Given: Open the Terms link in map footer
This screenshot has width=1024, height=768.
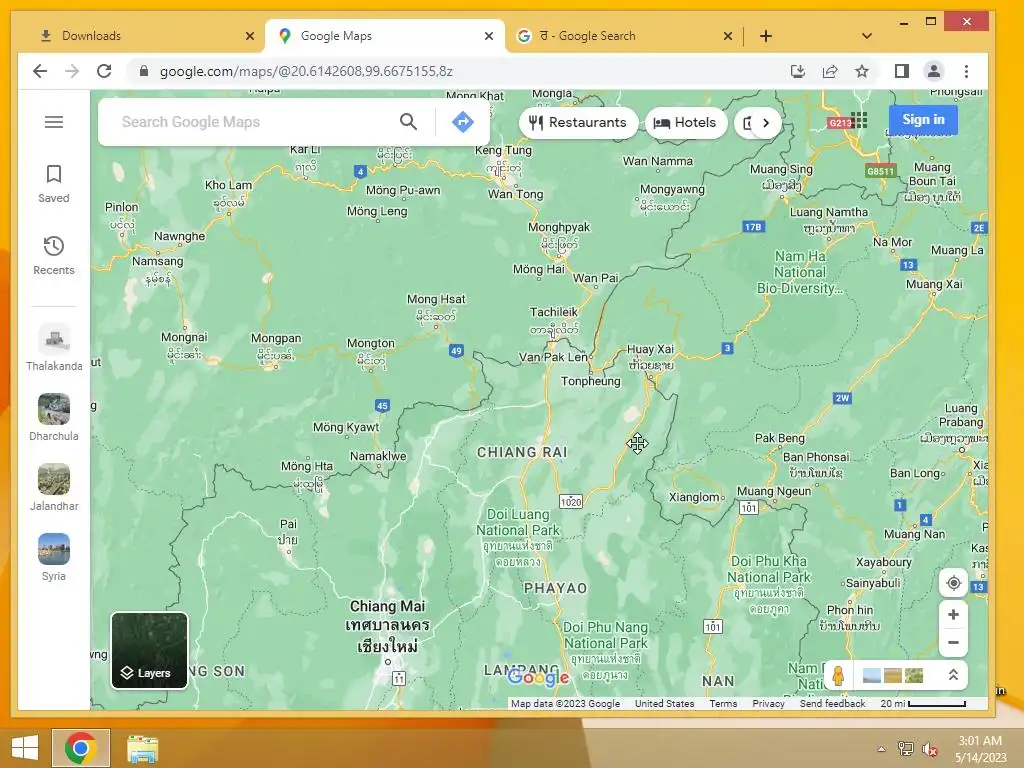Looking at the screenshot, I should pyautogui.click(x=723, y=703).
